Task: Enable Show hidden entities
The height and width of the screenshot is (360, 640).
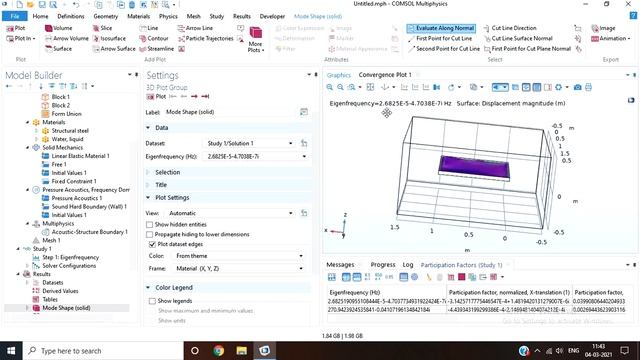Action: coord(149,224)
